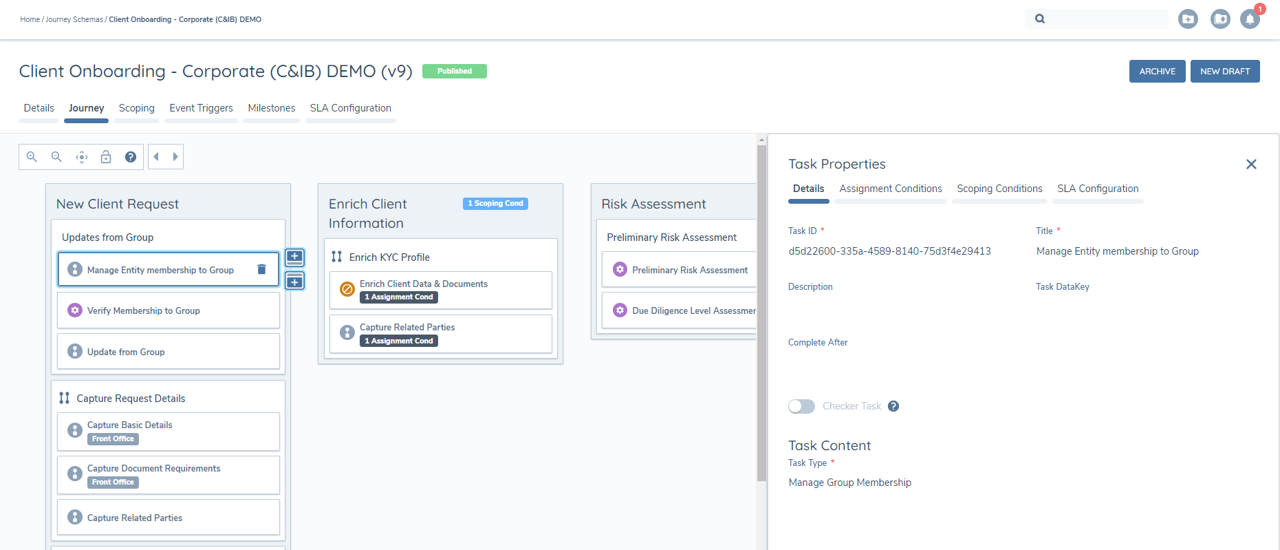Click the Capture Basic Details person icon
Viewport: 1280px width, 550px height.
click(74, 431)
